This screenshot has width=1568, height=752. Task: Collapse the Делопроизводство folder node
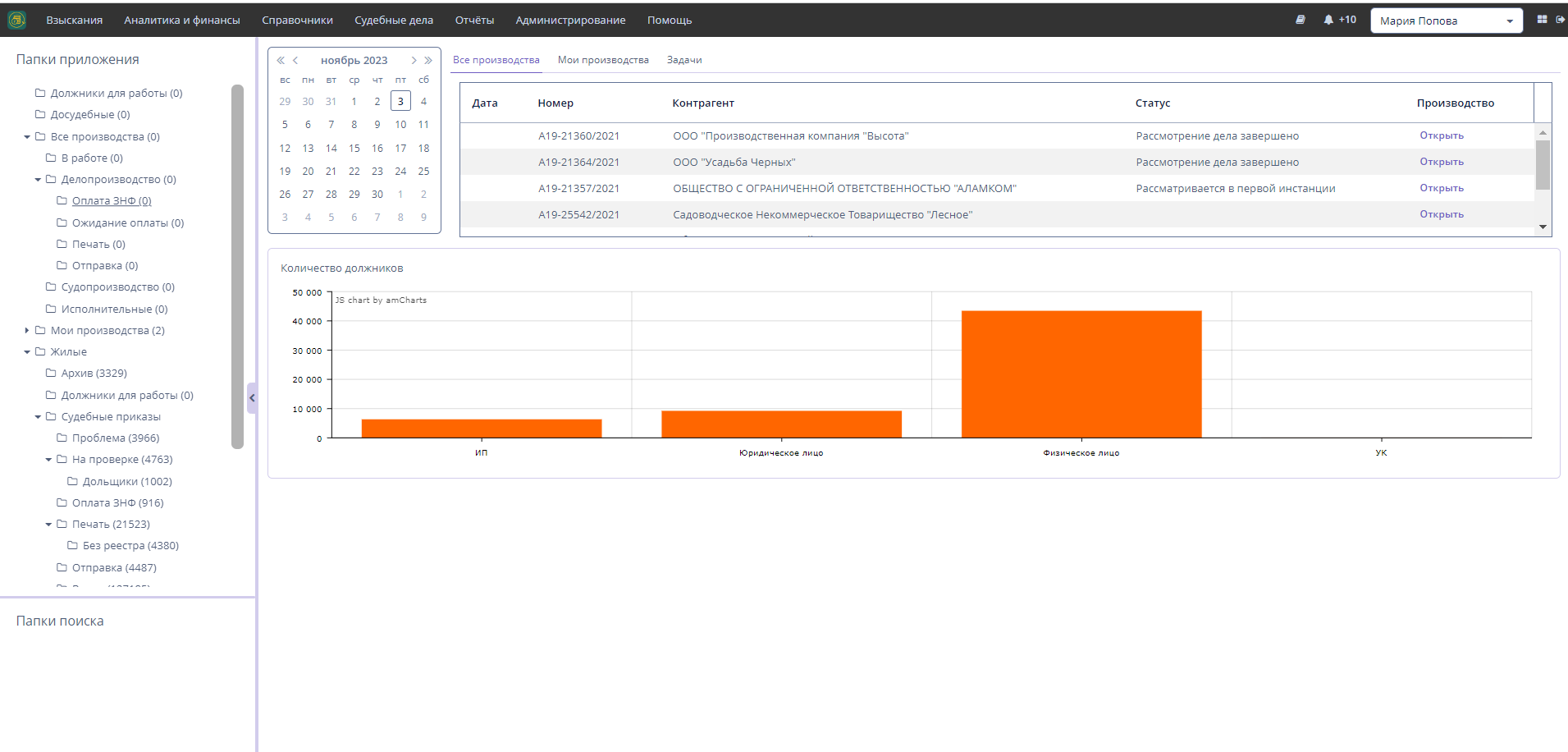point(38,179)
